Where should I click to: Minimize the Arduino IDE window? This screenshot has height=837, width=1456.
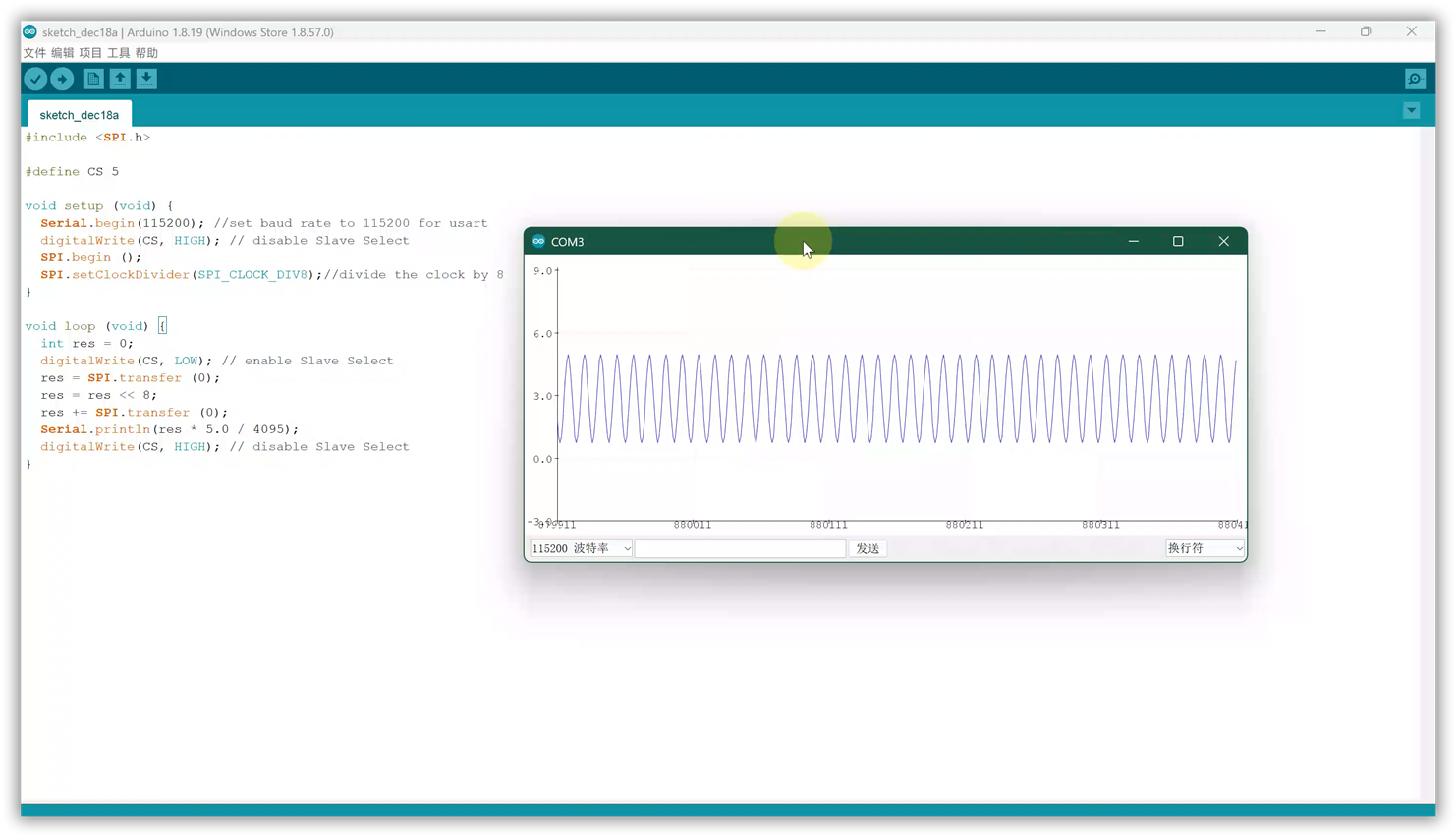pyautogui.click(x=1320, y=31)
